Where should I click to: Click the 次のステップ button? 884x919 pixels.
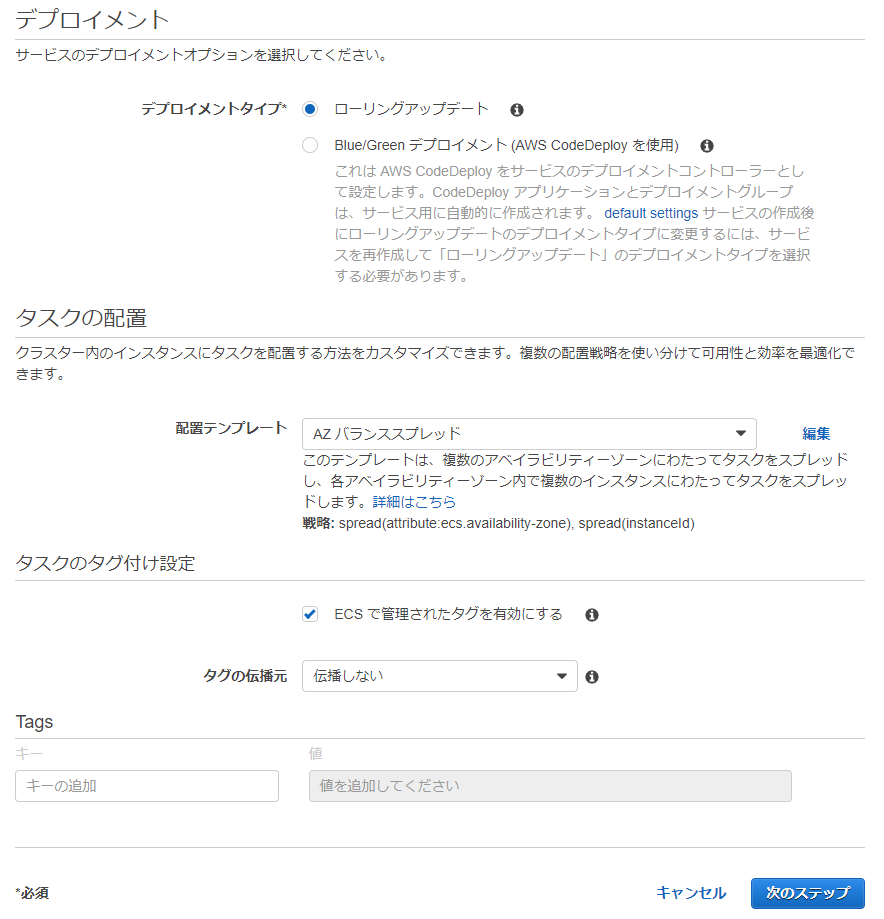808,893
